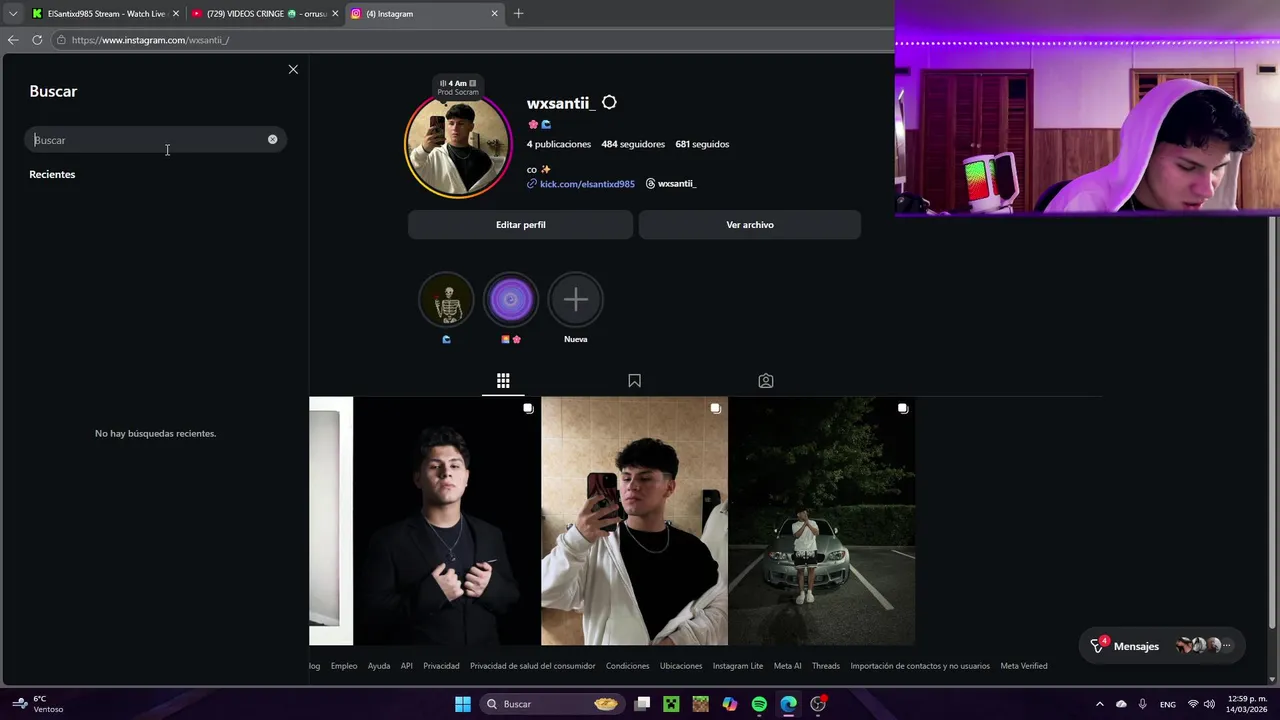Clear the Buscar search field
This screenshot has height=720, width=1280.
(x=272, y=139)
